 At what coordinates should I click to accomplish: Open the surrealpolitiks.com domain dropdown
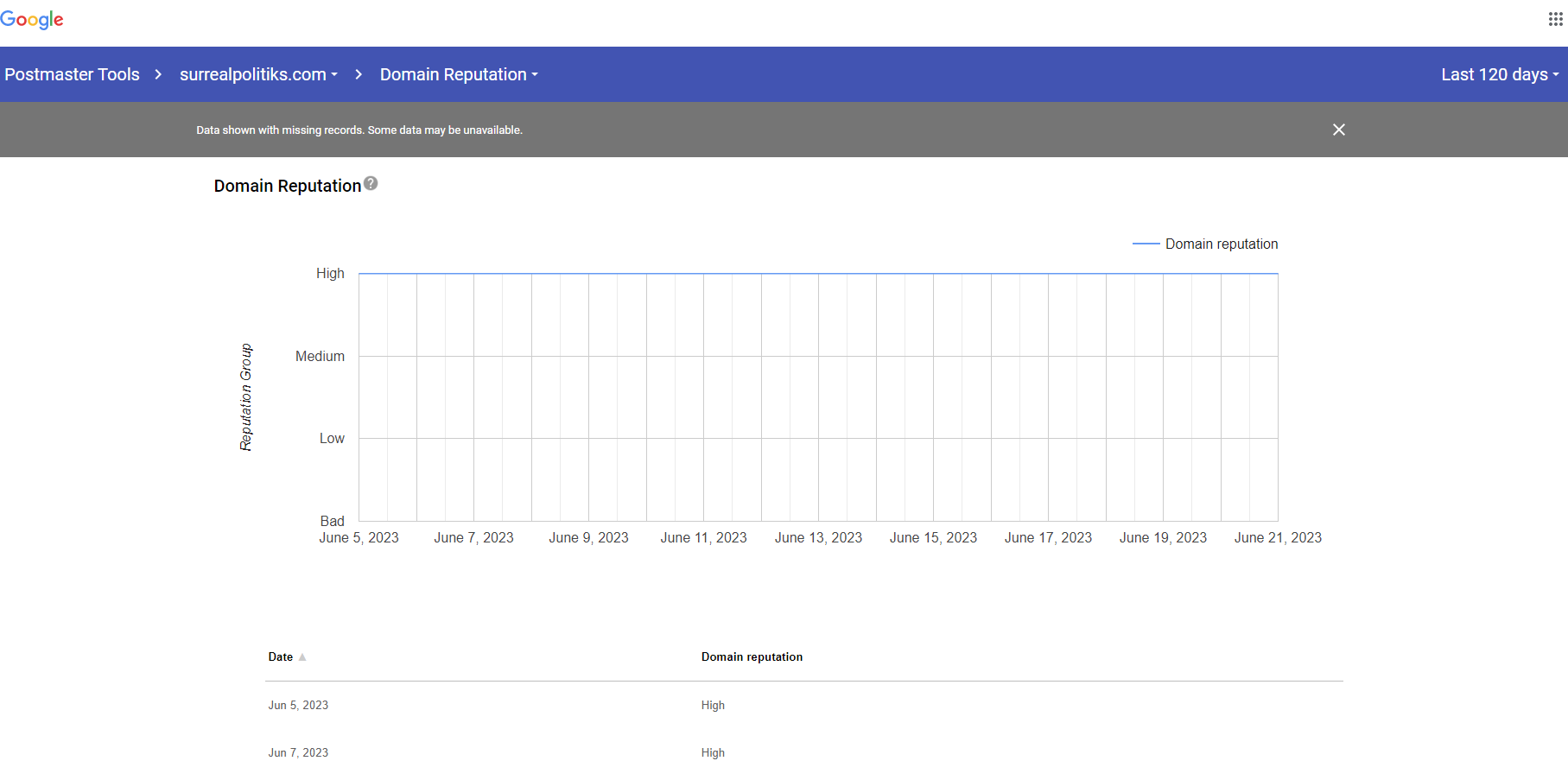pos(258,74)
